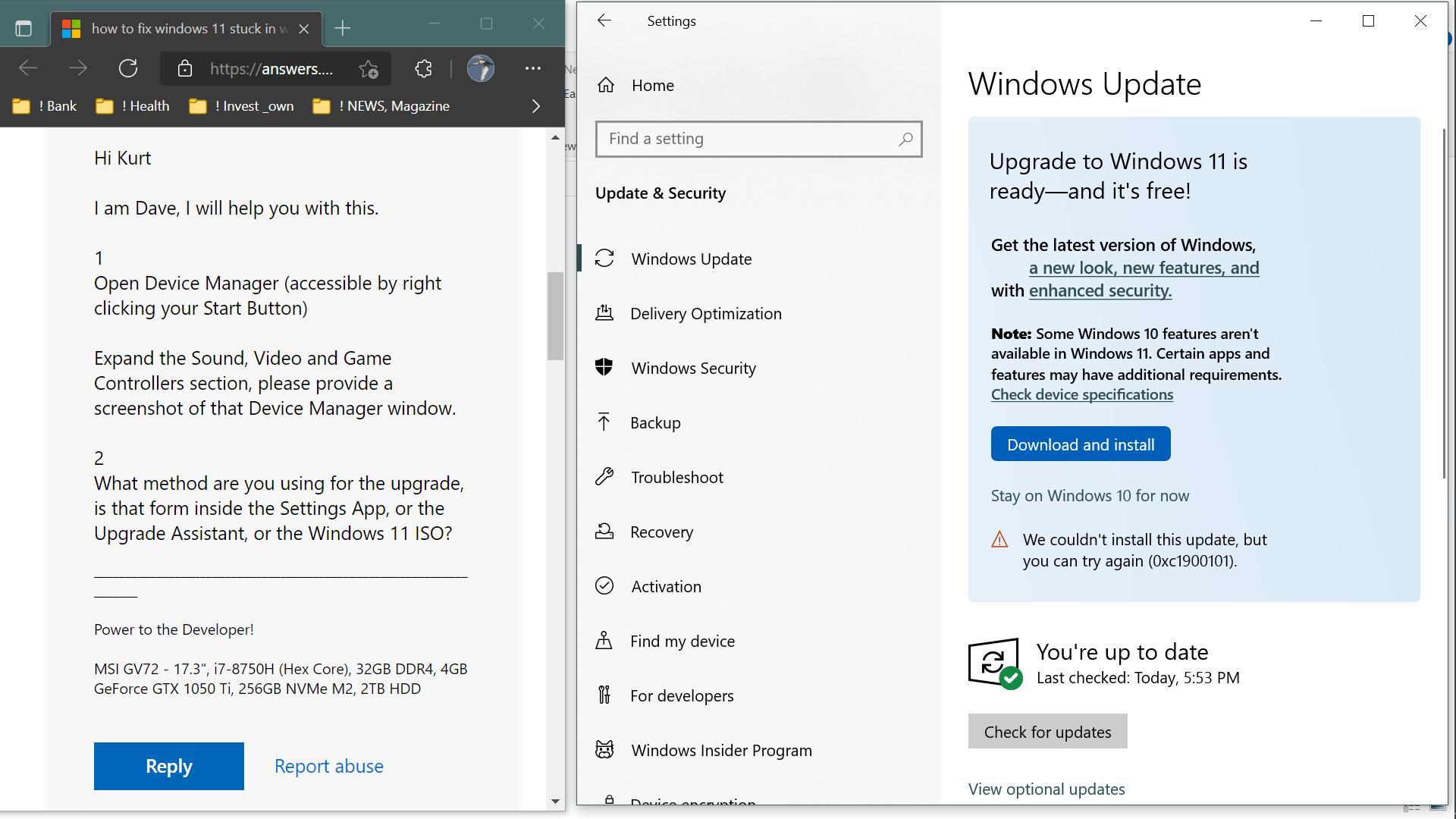Click the enhanced security link

pos(1100,290)
